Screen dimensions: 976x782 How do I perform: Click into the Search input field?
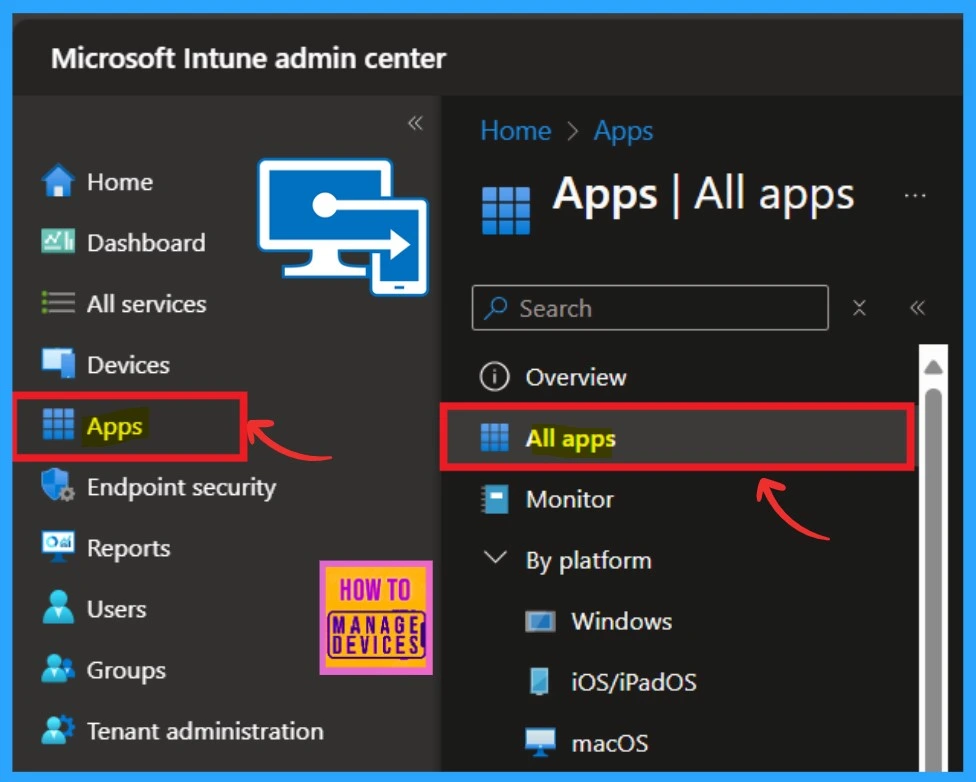[650, 308]
